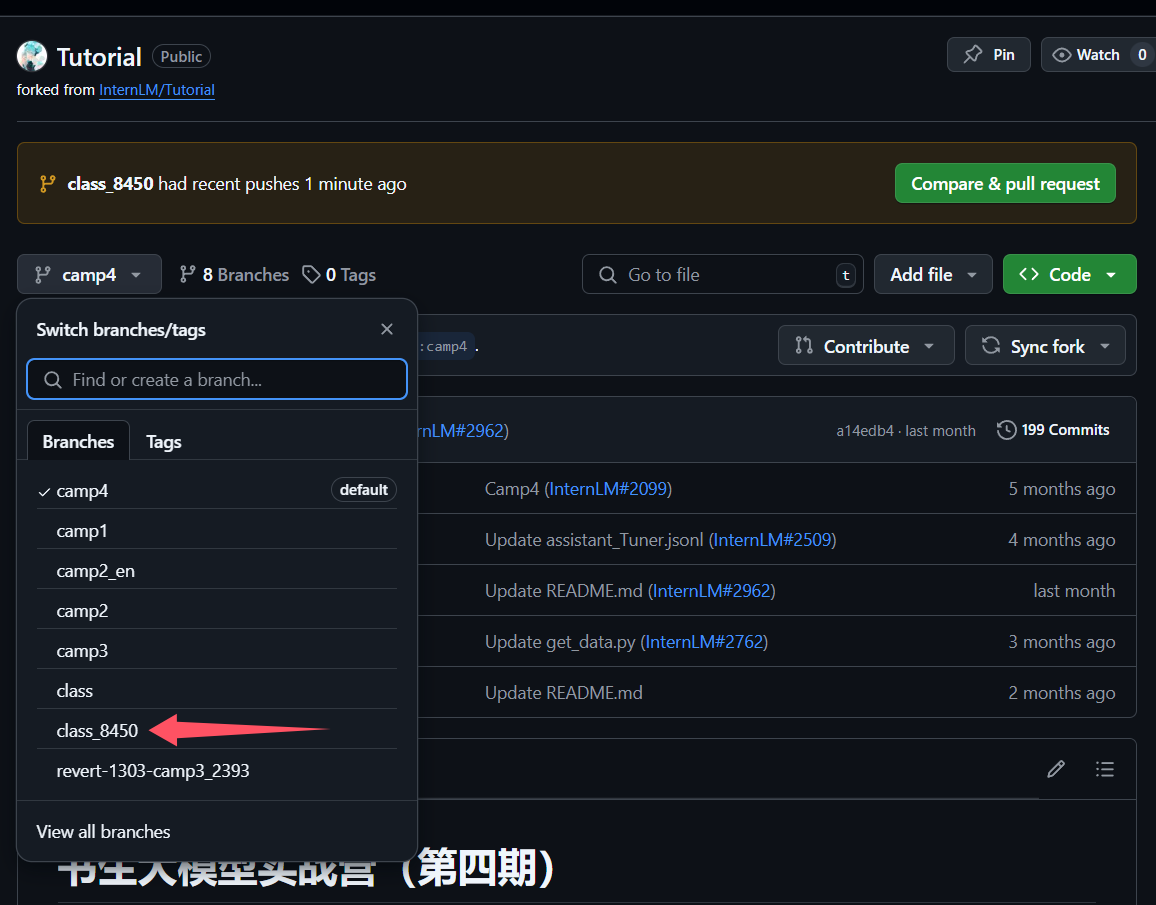Select the camp1 branch
This screenshot has width=1156, height=905.
point(217,531)
